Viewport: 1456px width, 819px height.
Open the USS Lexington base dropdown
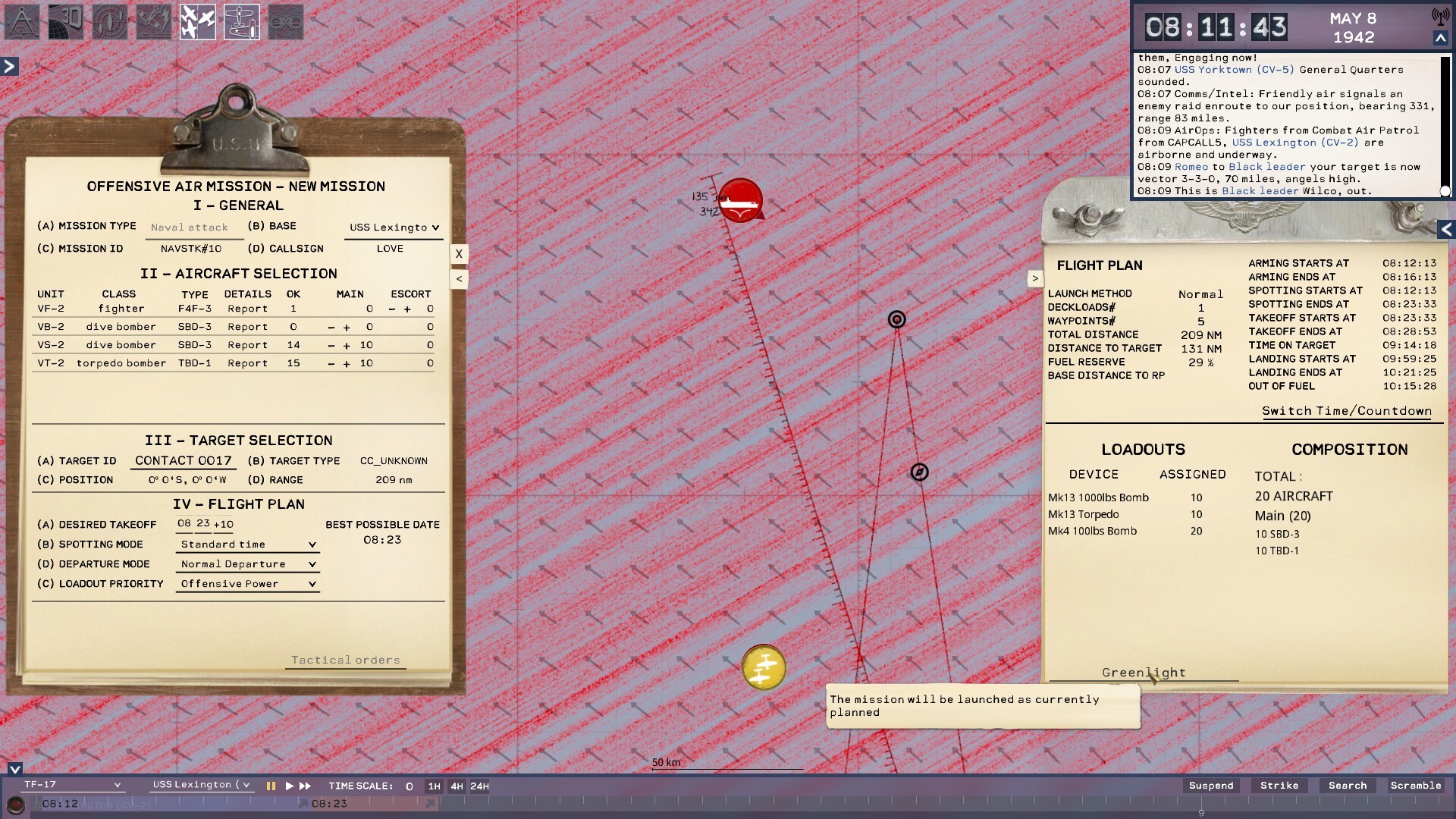[x=394, y=227]
